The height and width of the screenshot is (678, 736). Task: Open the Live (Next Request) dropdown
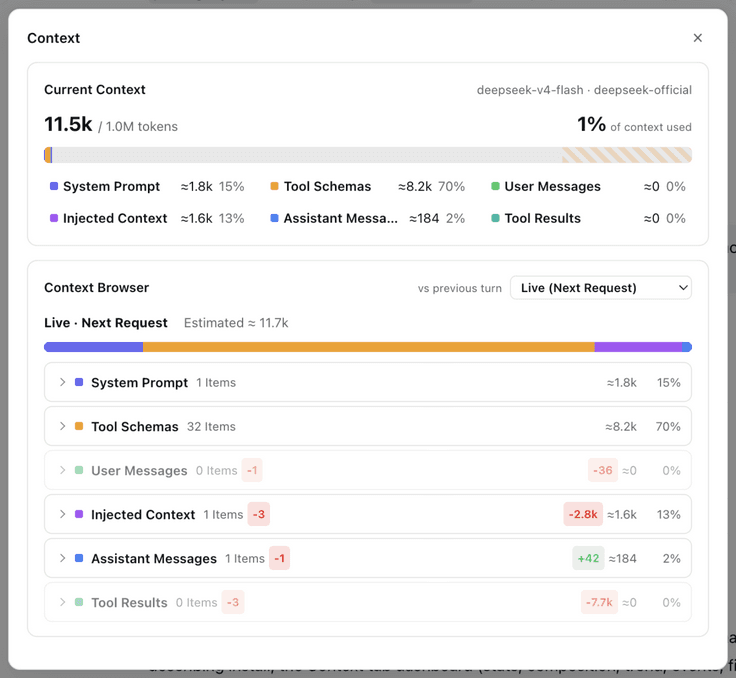[600, 288]
